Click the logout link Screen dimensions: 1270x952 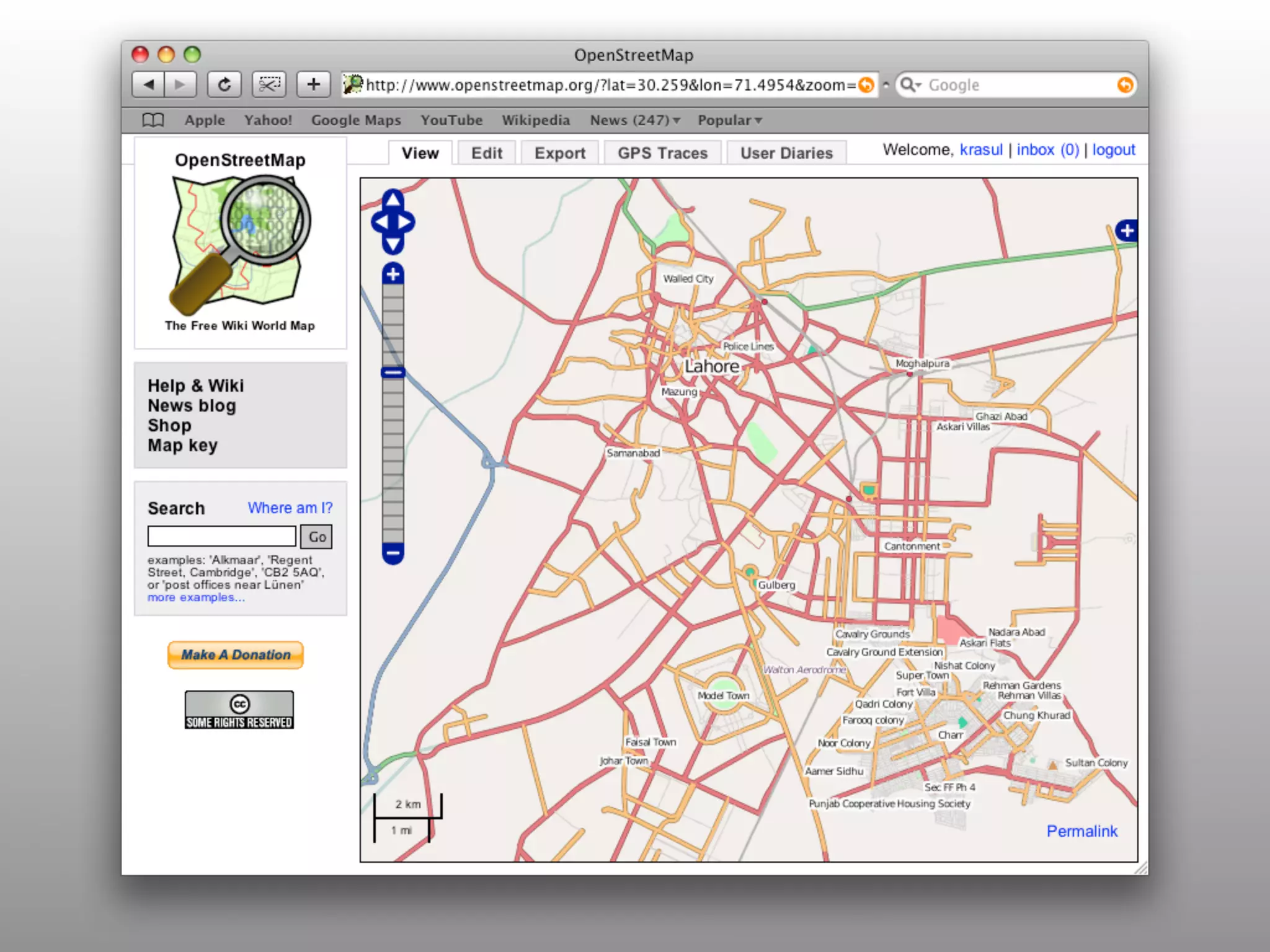pos(1114,150)
